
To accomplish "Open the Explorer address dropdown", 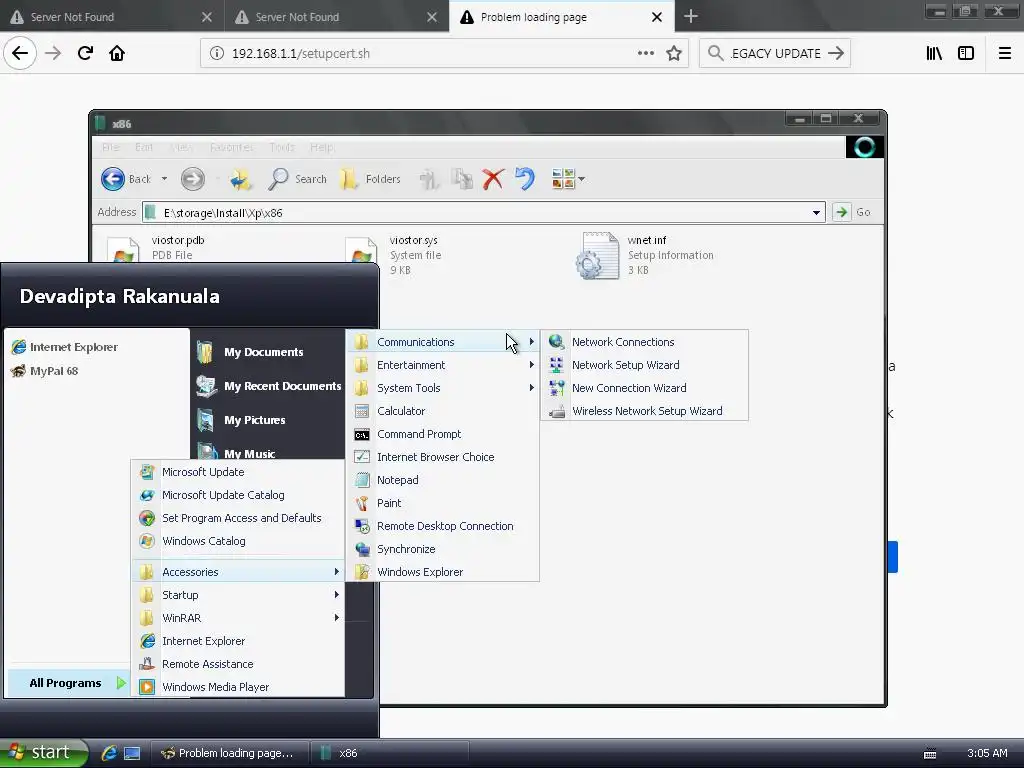I will [816, 212].
